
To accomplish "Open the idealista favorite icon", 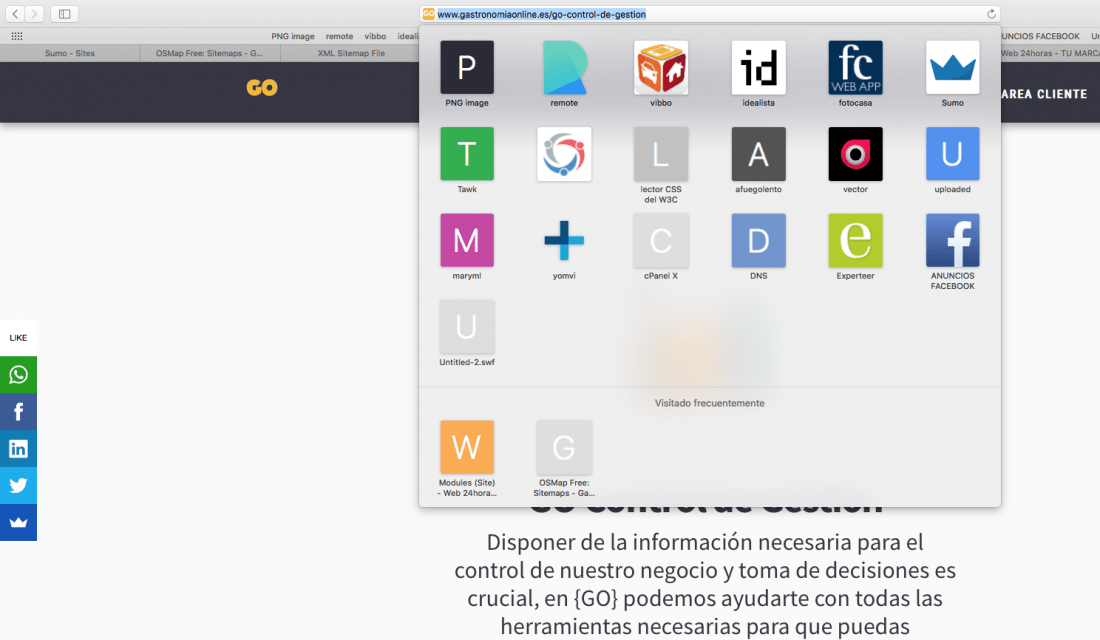I will pos(758,67).
